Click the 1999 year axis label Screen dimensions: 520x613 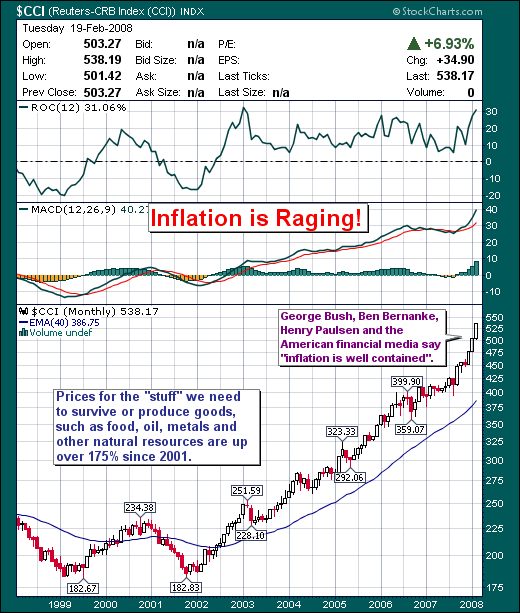click(x=60, y=604)
